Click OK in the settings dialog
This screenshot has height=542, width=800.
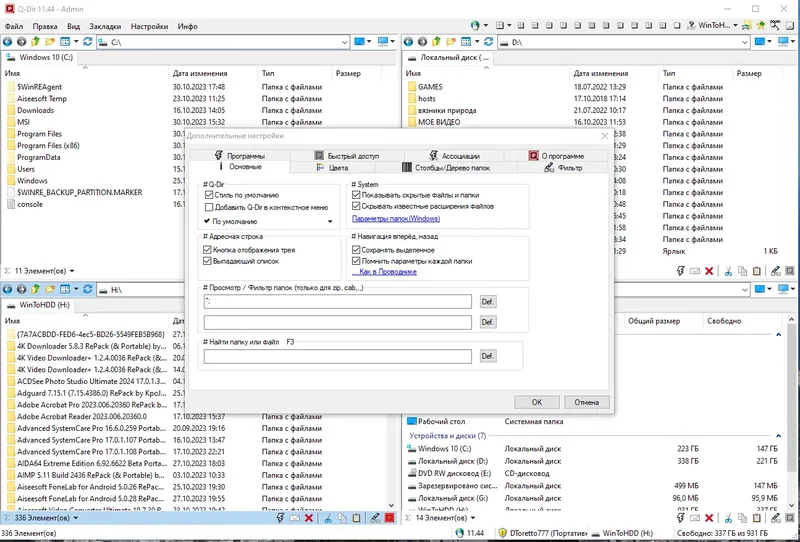537,402
